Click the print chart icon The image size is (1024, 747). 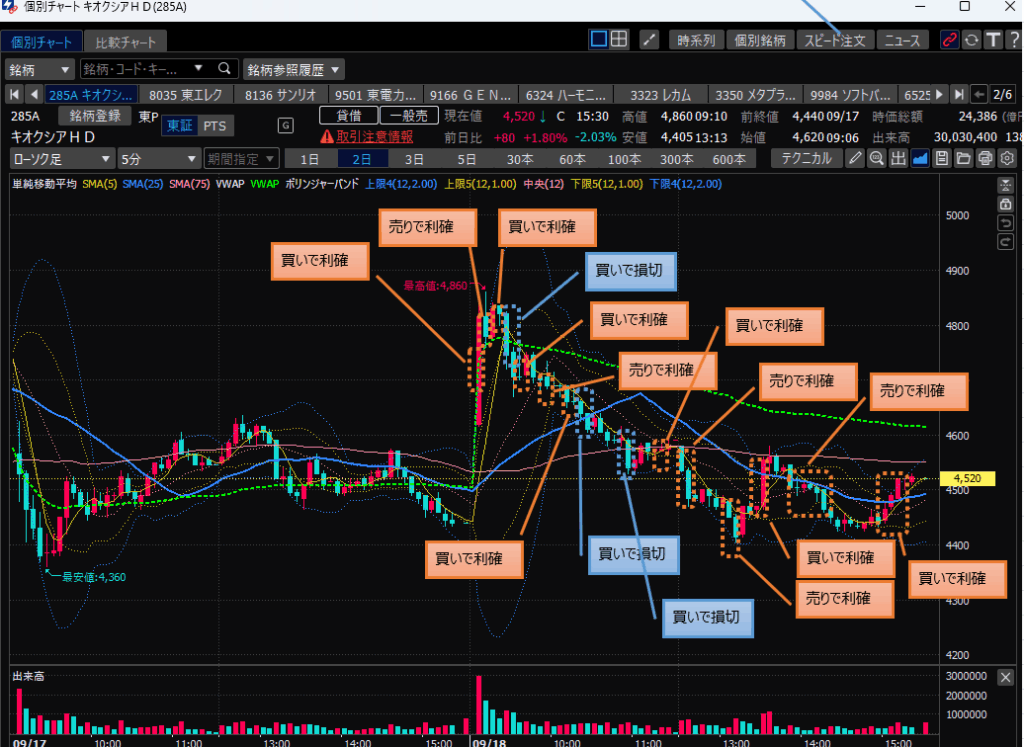985,158
